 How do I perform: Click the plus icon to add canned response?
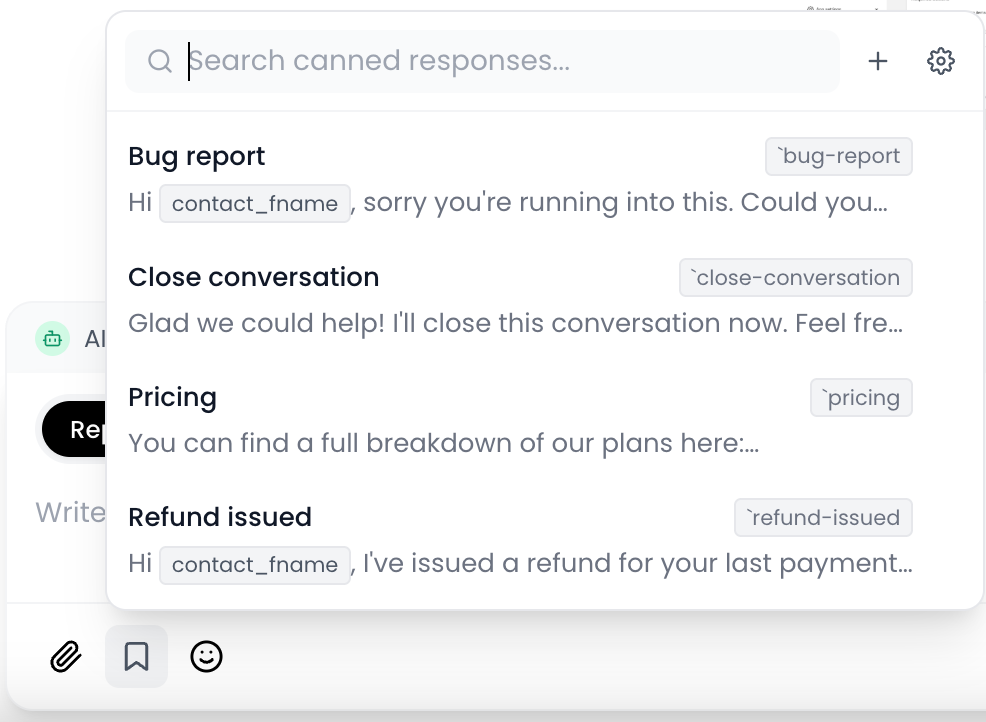[877, 61]
